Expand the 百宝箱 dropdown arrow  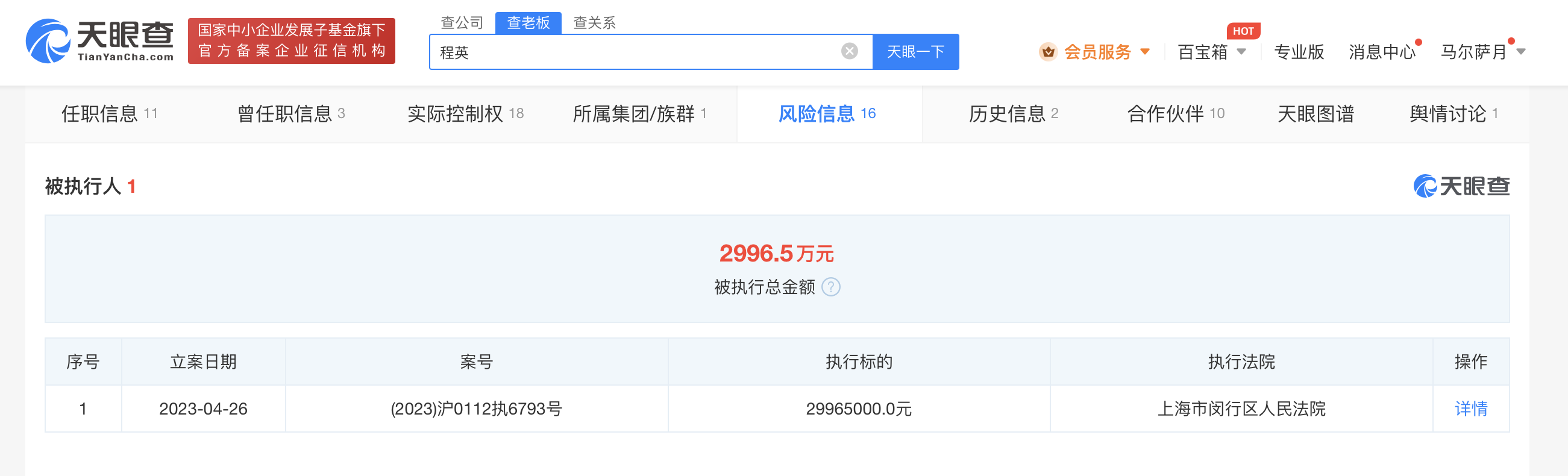point(1242,52)
